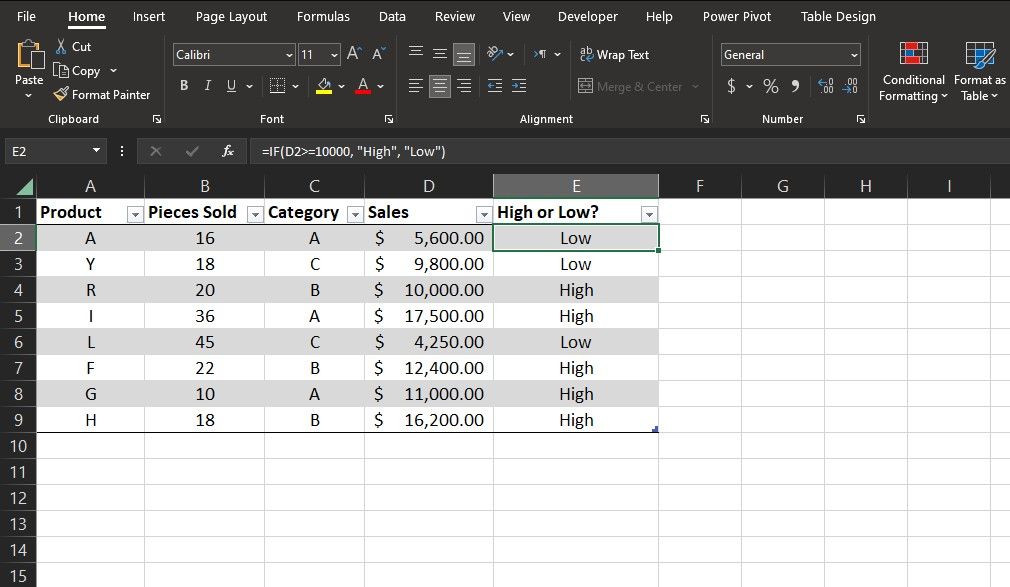Screen dimensions: 1010x587
Task: Enable Wrap Text for selection
Action: click(614, 54)
